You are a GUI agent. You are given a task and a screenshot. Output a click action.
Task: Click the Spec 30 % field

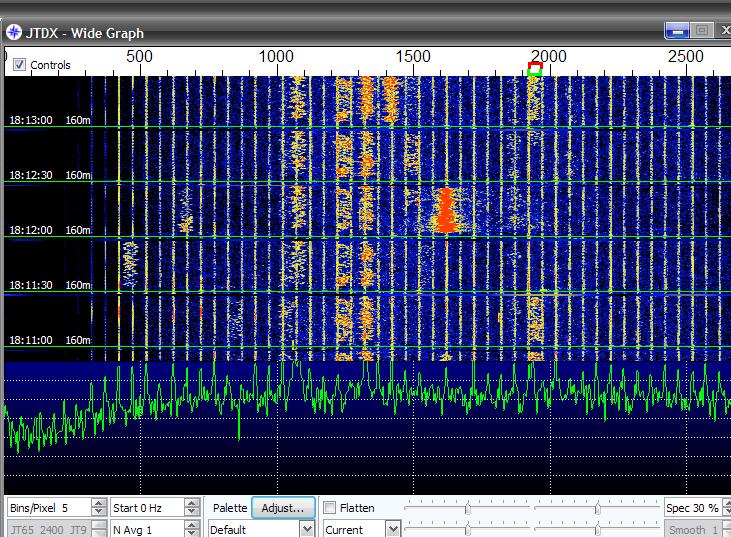coord(691,508)
